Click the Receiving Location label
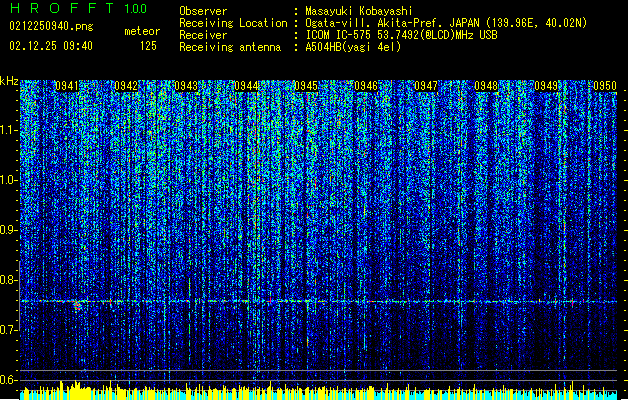 pyautogui.click(x=233, y=23)
